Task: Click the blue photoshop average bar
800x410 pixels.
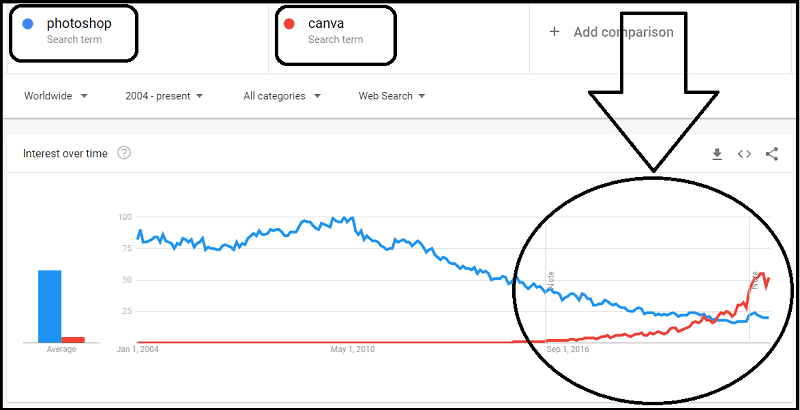Action: (x=49, y=306)
